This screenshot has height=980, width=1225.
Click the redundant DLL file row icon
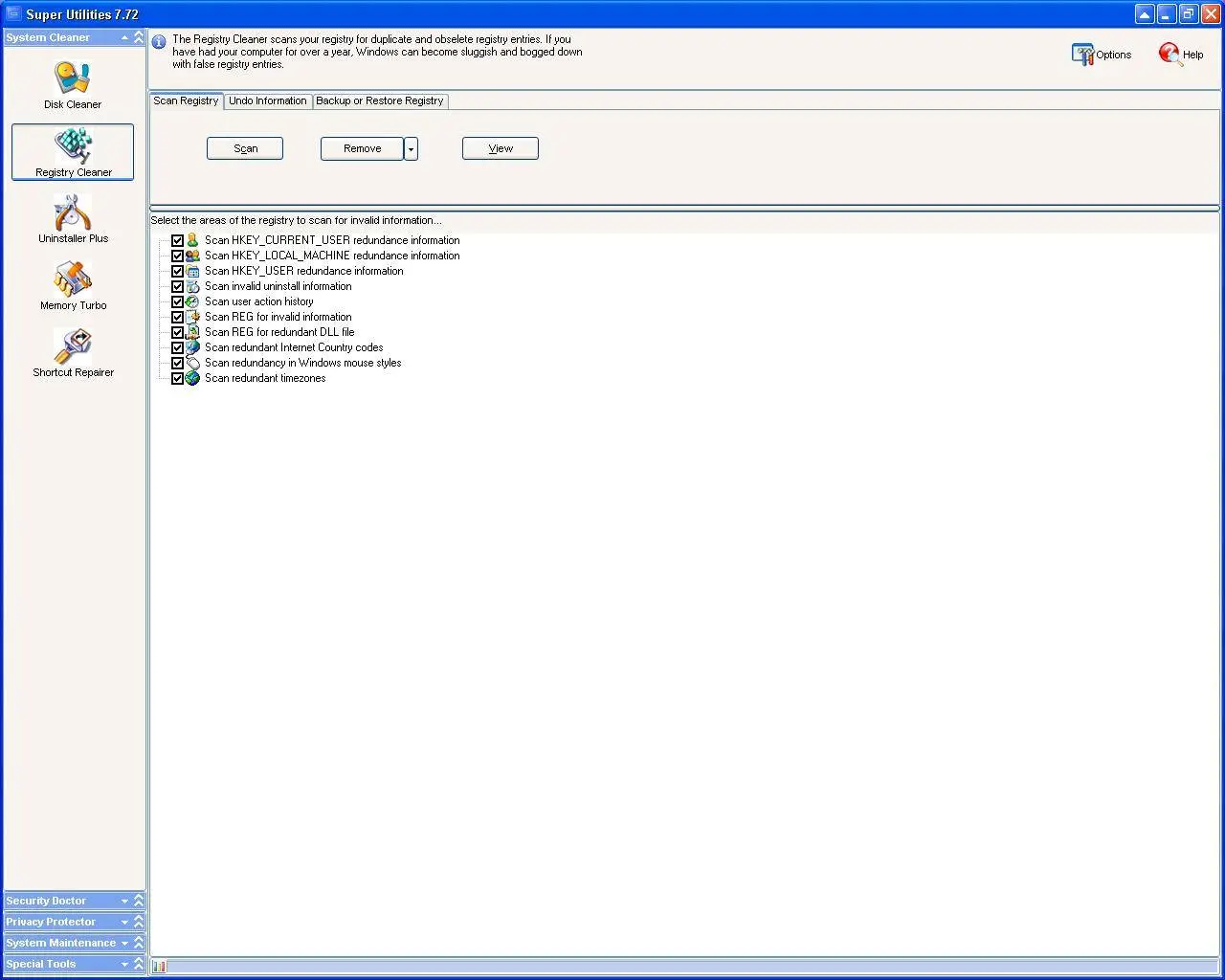click(192, 332)
